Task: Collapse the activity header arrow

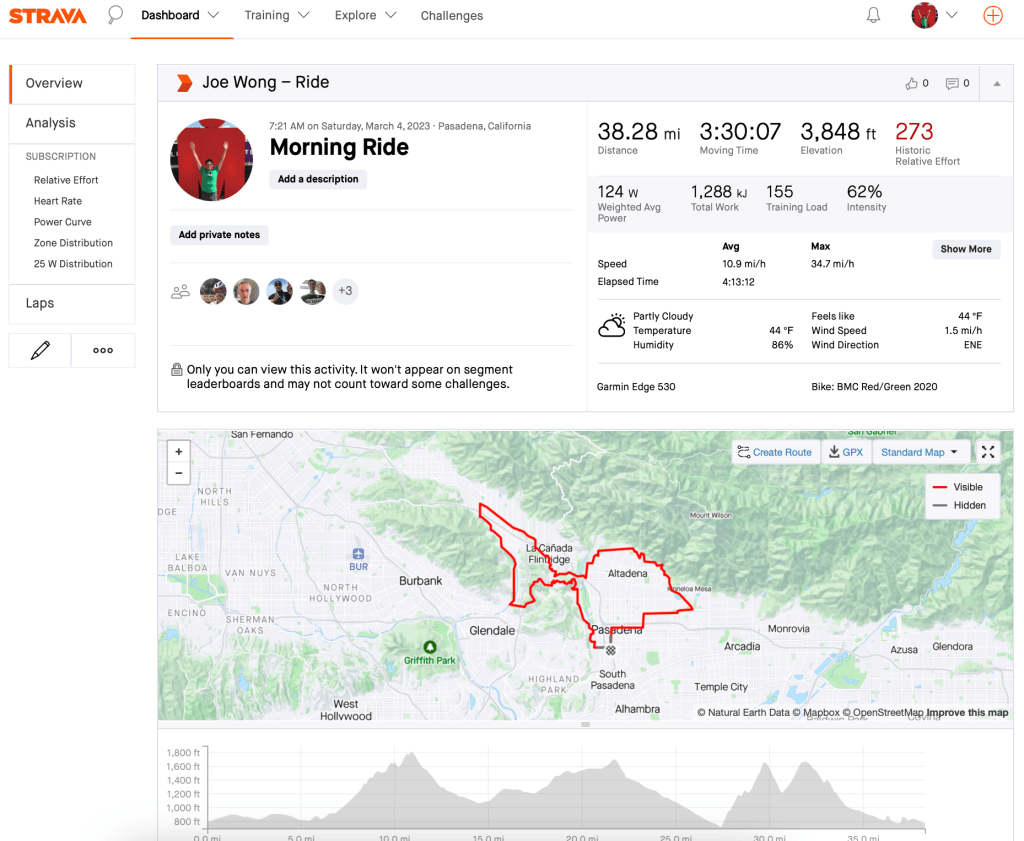Action: [996, 83]
